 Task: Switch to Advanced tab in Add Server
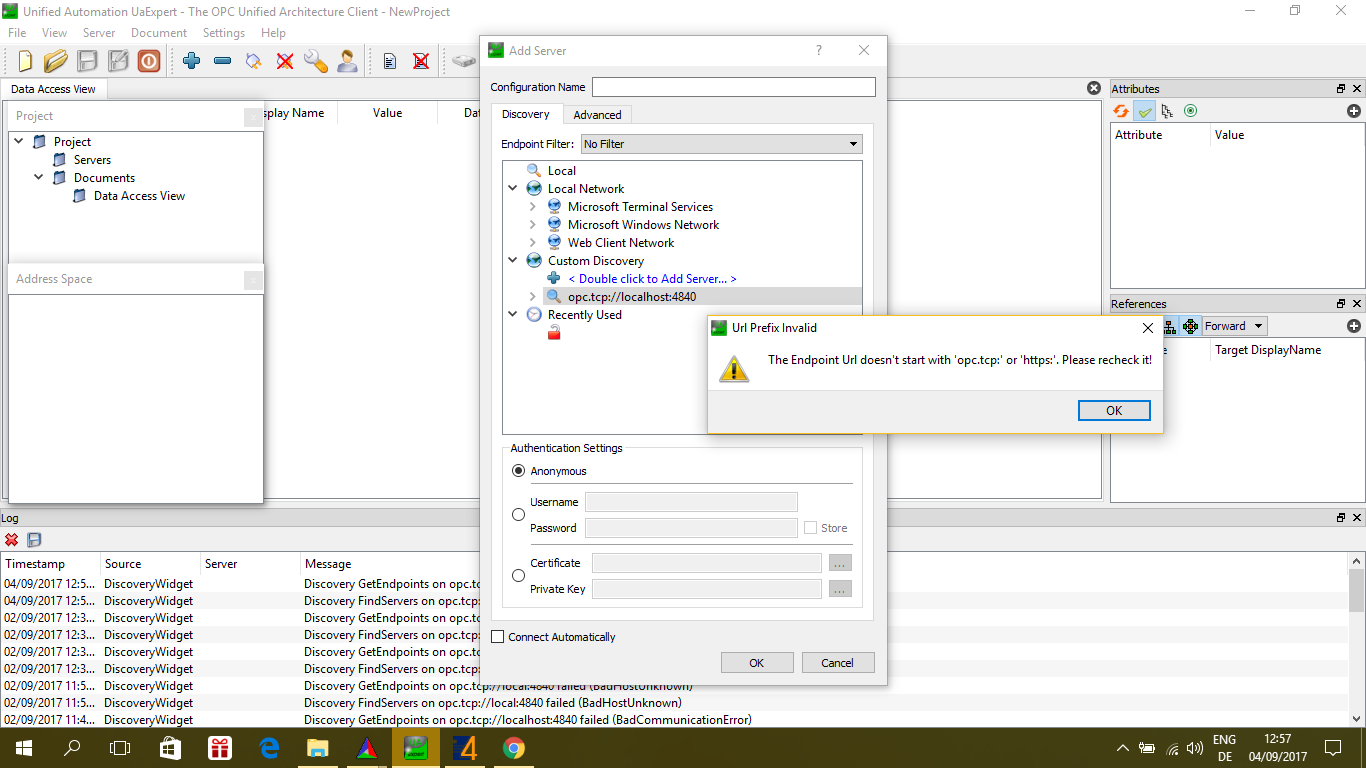coord(597,115)
